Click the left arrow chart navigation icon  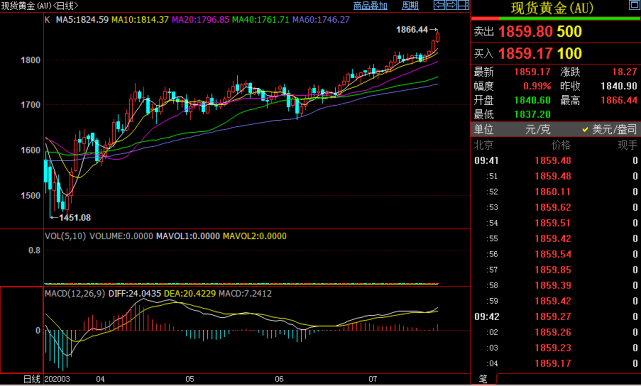pos(439,5)
